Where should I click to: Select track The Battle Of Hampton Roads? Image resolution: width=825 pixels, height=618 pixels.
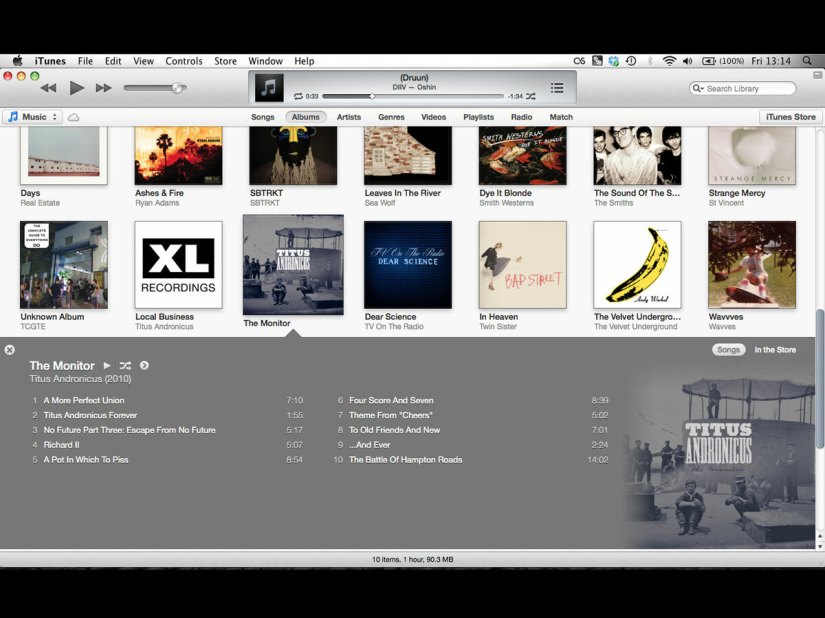pos(471,459)
